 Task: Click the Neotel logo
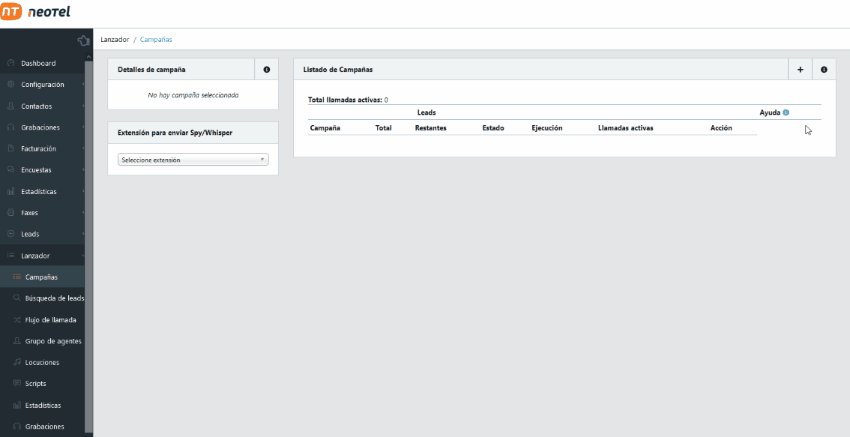(x=36, y=13)
